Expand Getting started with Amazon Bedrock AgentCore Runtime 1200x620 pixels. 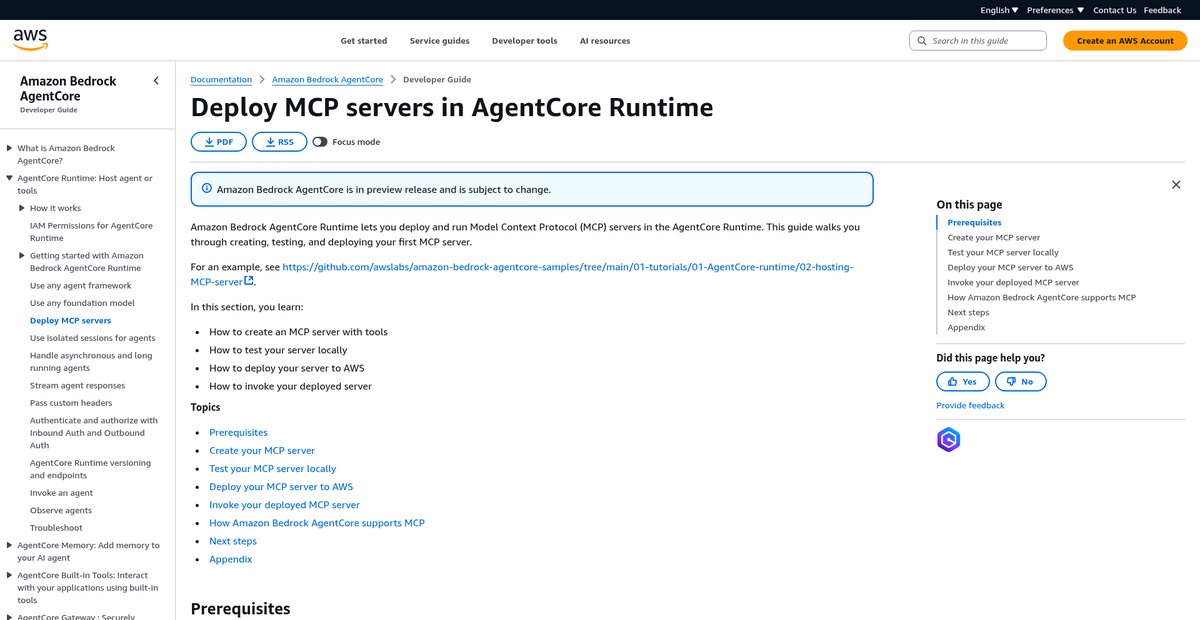22,256
